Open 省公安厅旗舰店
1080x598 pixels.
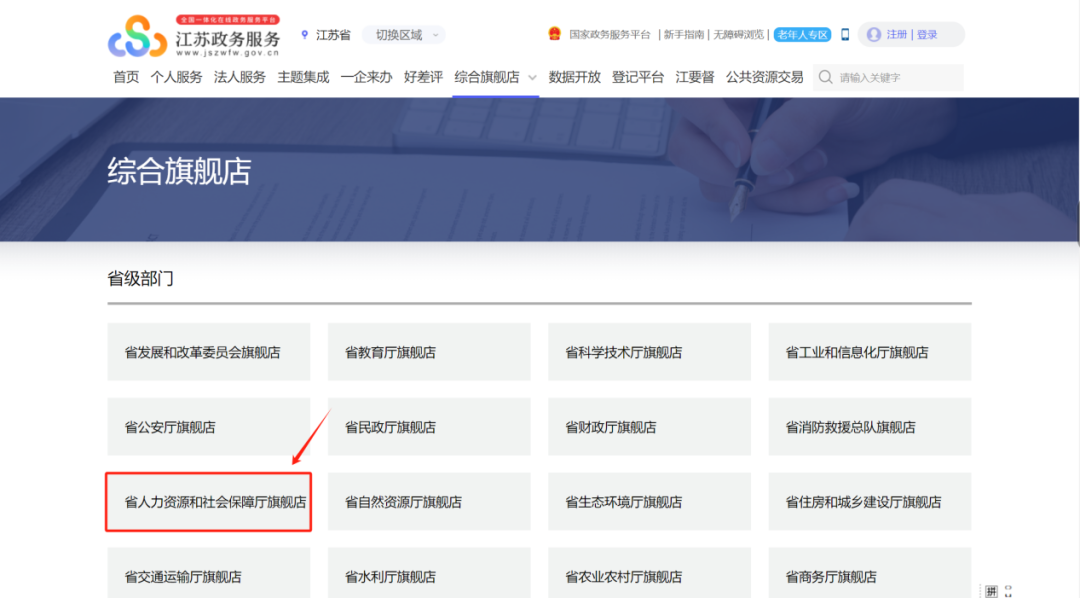(208, 426)
